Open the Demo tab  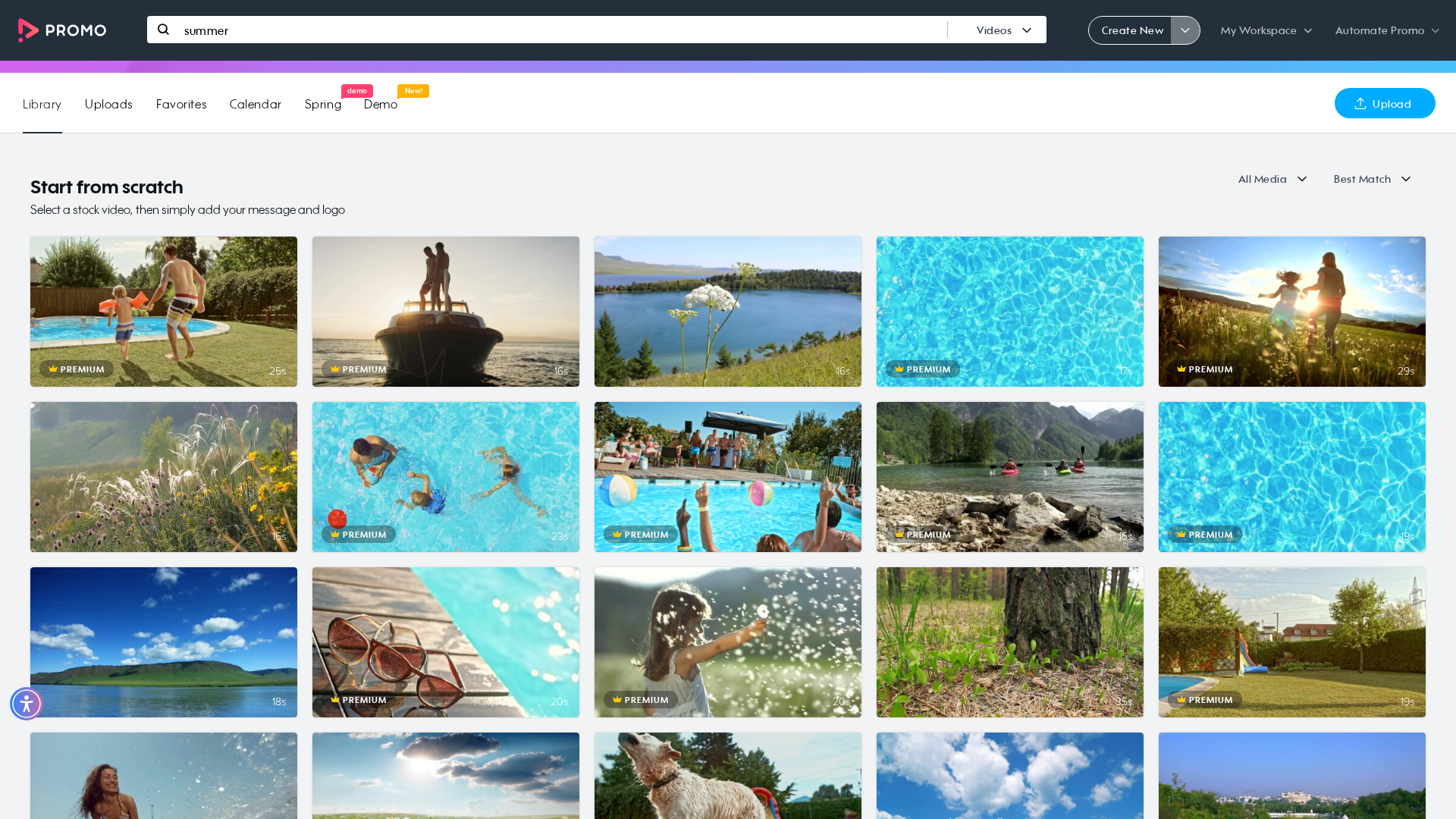(381, 104)
